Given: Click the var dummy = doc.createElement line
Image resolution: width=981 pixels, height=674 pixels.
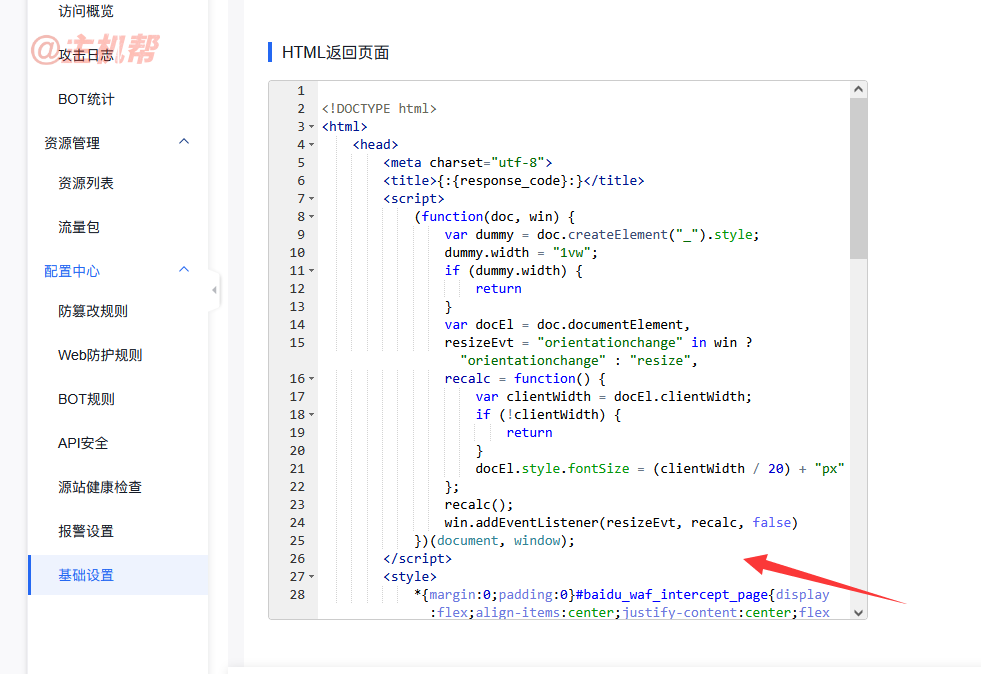Looking at the screenshot, I should click(x=602, y=235).
